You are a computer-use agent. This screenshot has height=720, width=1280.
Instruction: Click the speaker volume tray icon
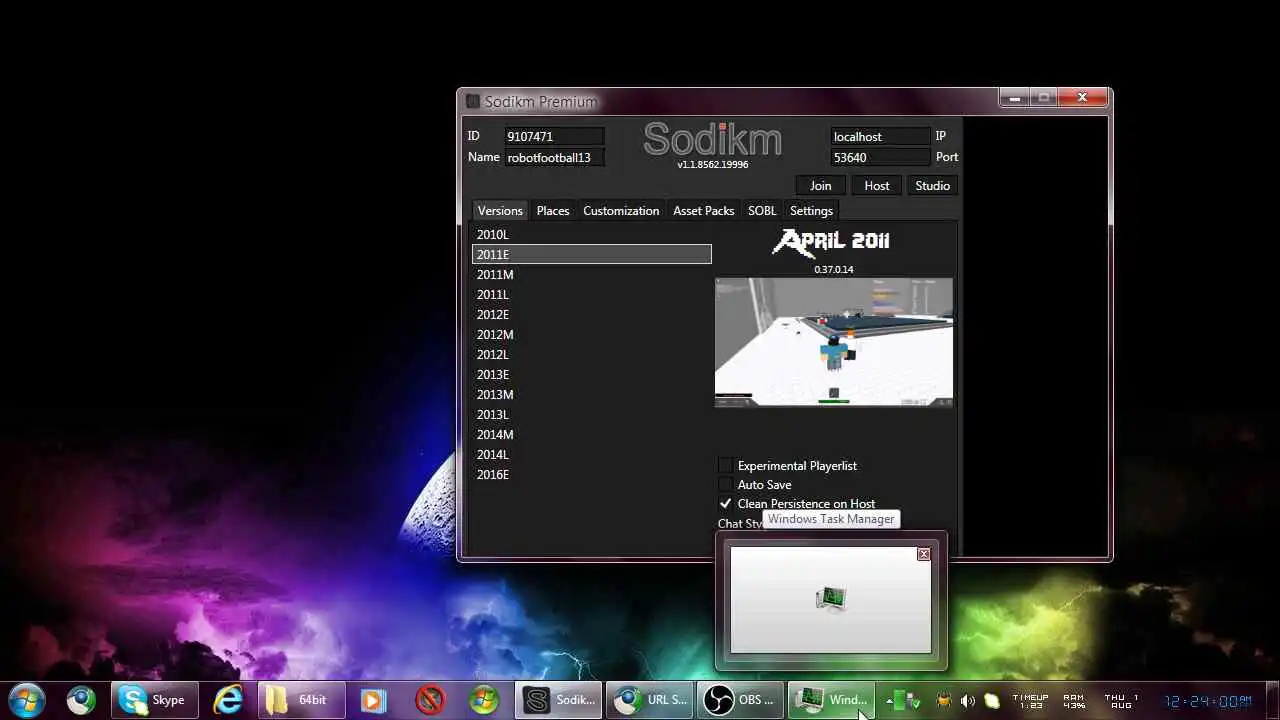pos(967,700)
